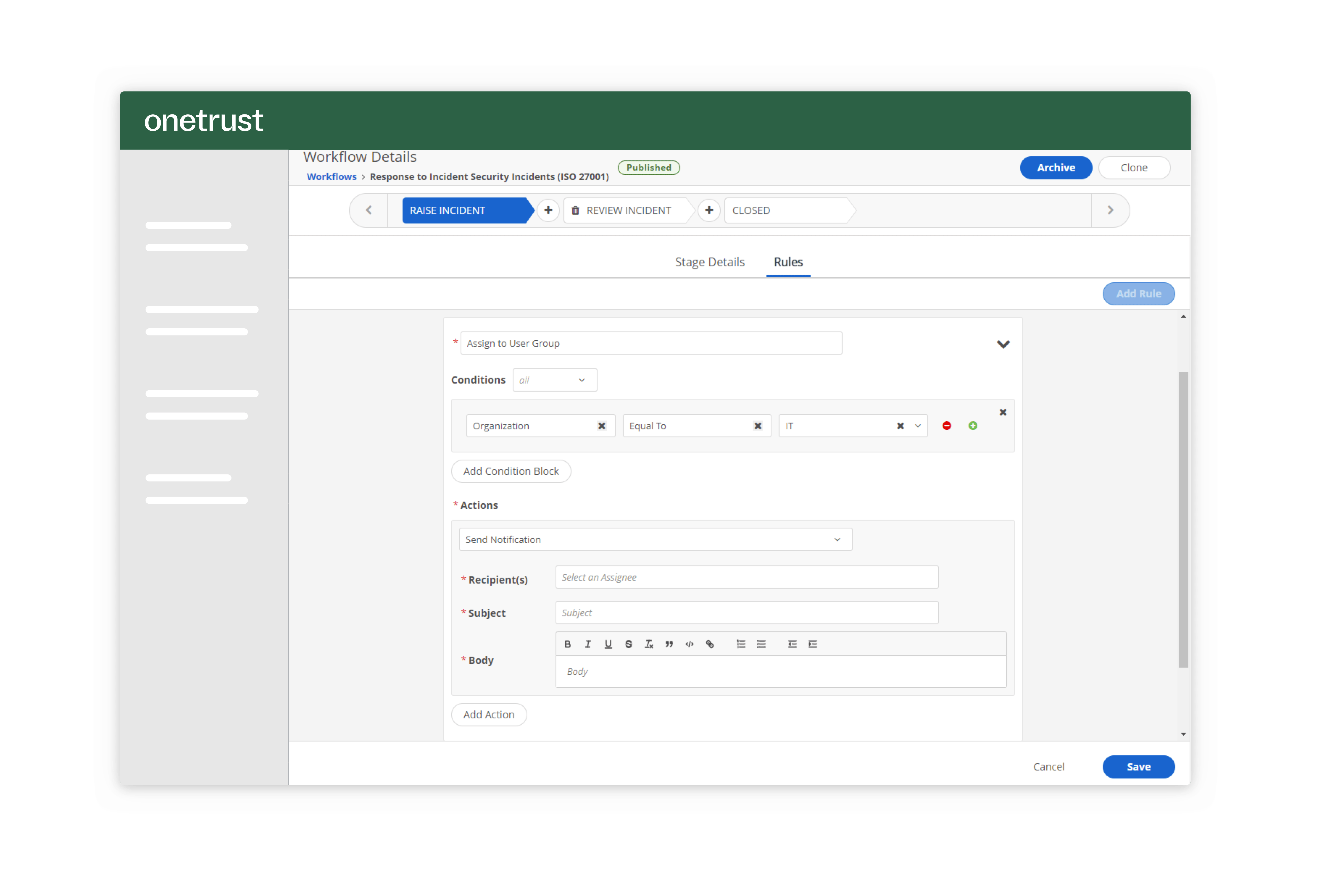Clear the IT value selection
The width and height of the screenshot is (1338, 896).
click(900, 426)
